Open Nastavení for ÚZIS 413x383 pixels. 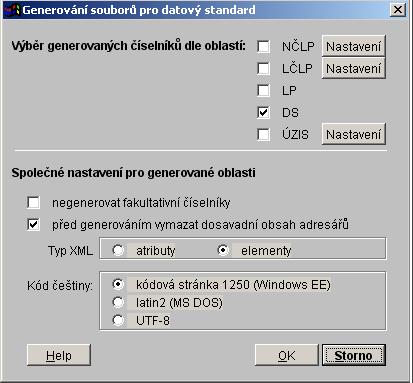click(x=354, y=134)
